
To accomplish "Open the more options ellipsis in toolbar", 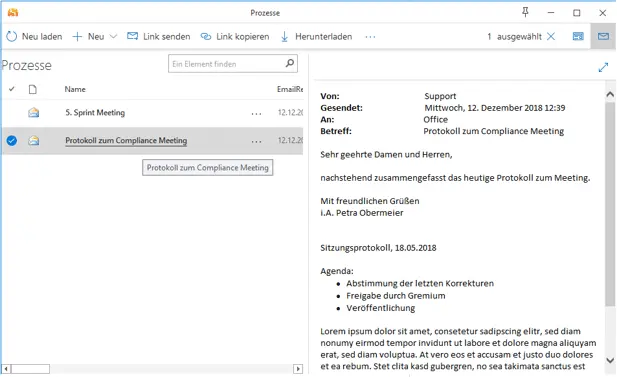I will [370, 37].
